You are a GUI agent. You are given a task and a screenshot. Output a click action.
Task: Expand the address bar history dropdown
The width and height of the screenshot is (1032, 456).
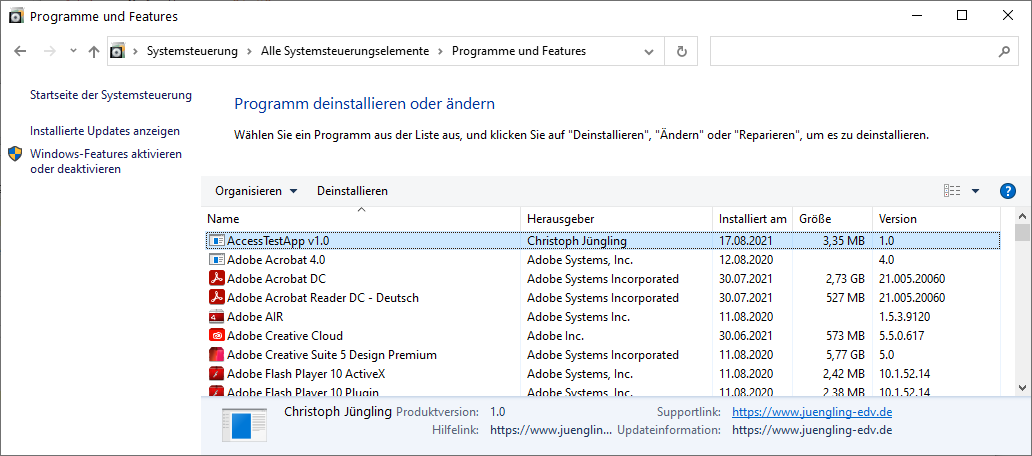click(649, 51)
